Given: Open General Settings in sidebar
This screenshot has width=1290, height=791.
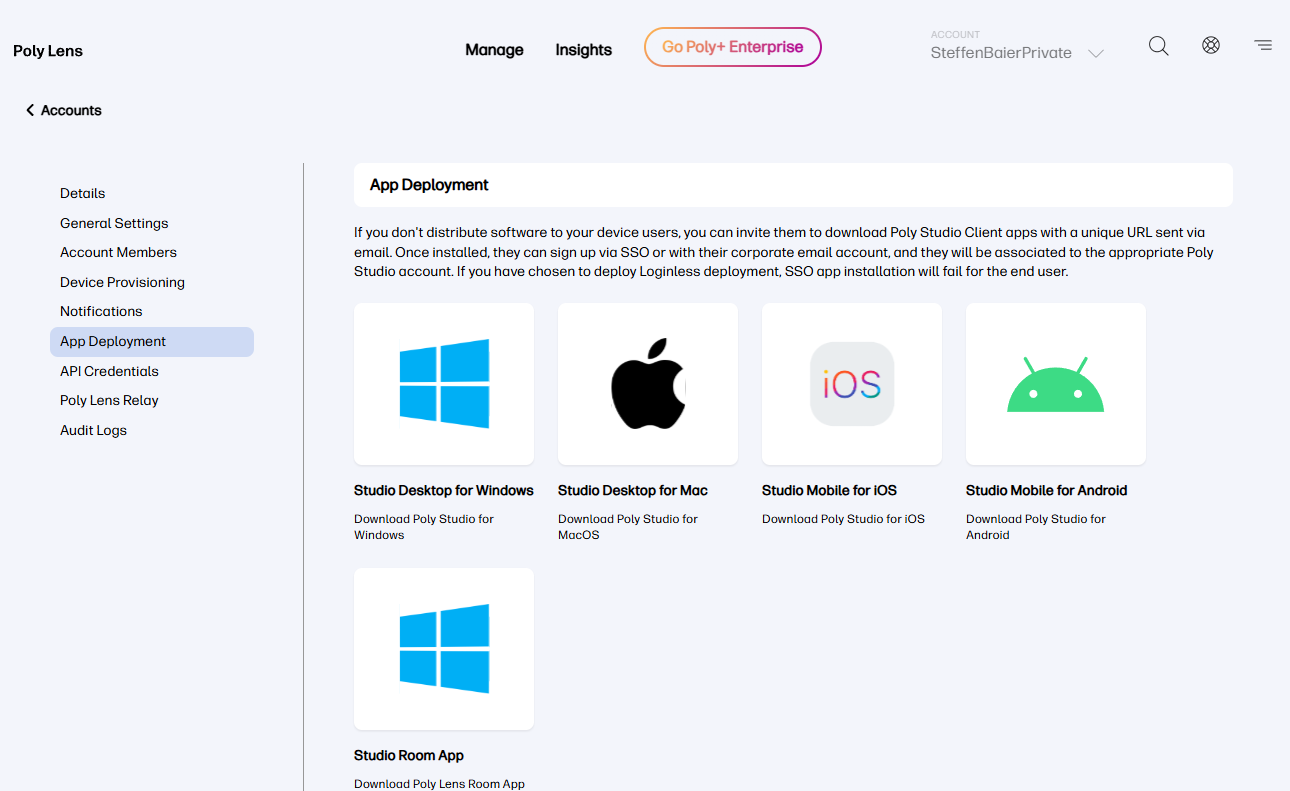Looking at the screenshot, I should click(x=114, y=223).
